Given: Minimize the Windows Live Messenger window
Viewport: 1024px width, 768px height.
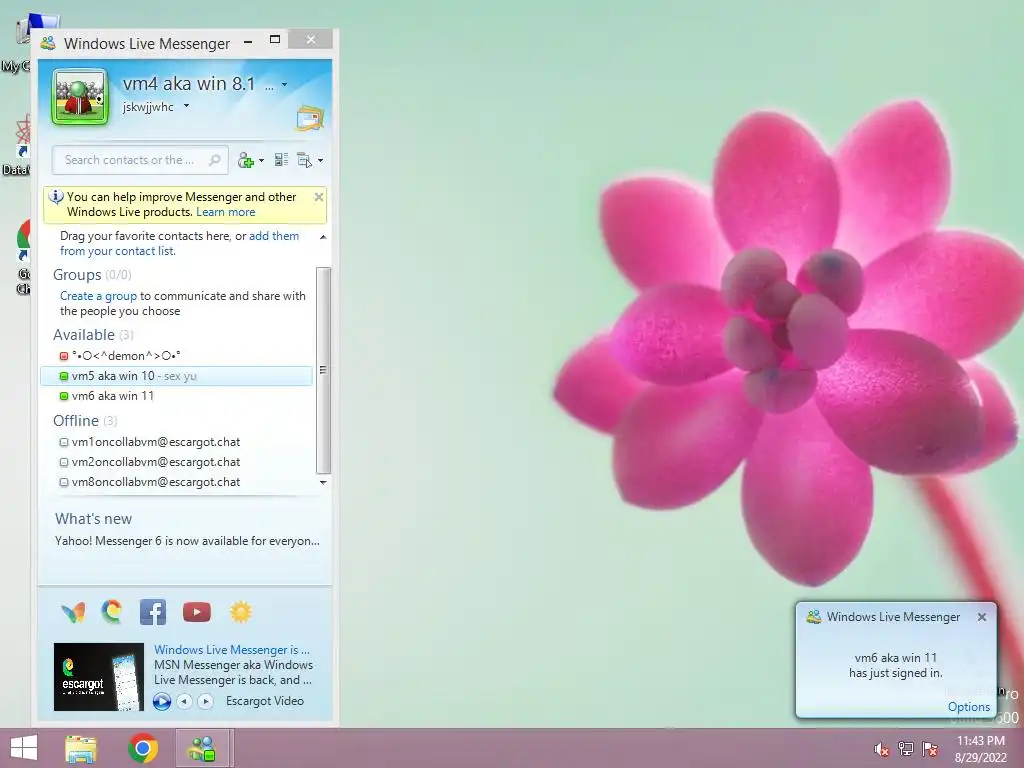Looking at the screenshot, I should pyautogui.click(x=248, y=42).
